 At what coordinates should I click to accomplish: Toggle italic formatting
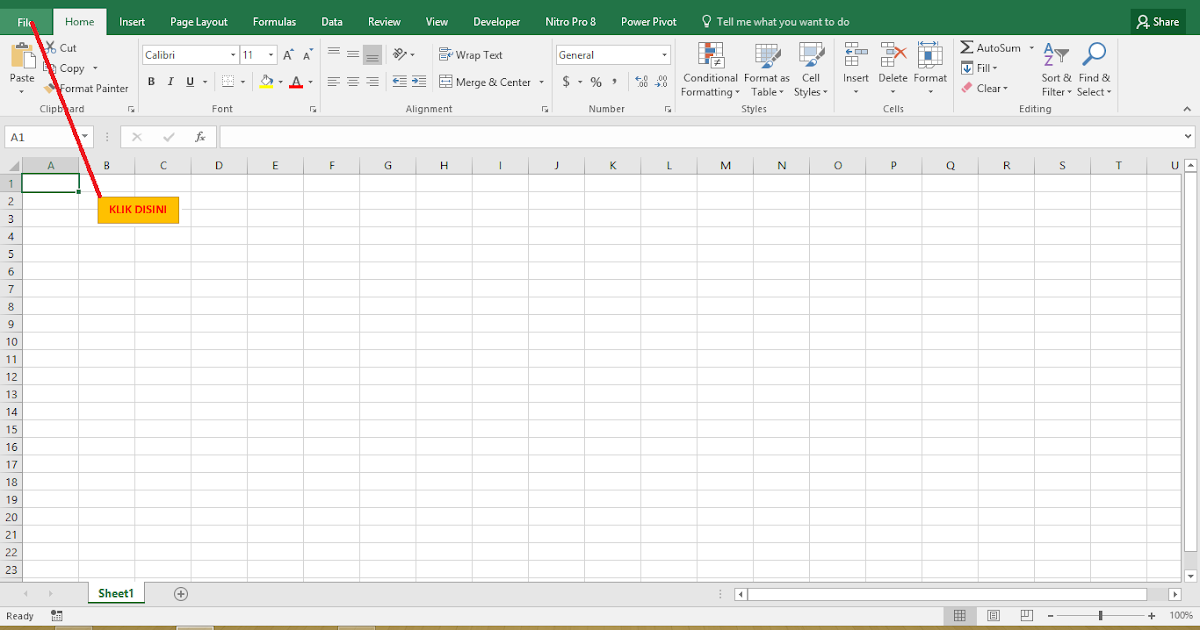[x=170, y=81]
